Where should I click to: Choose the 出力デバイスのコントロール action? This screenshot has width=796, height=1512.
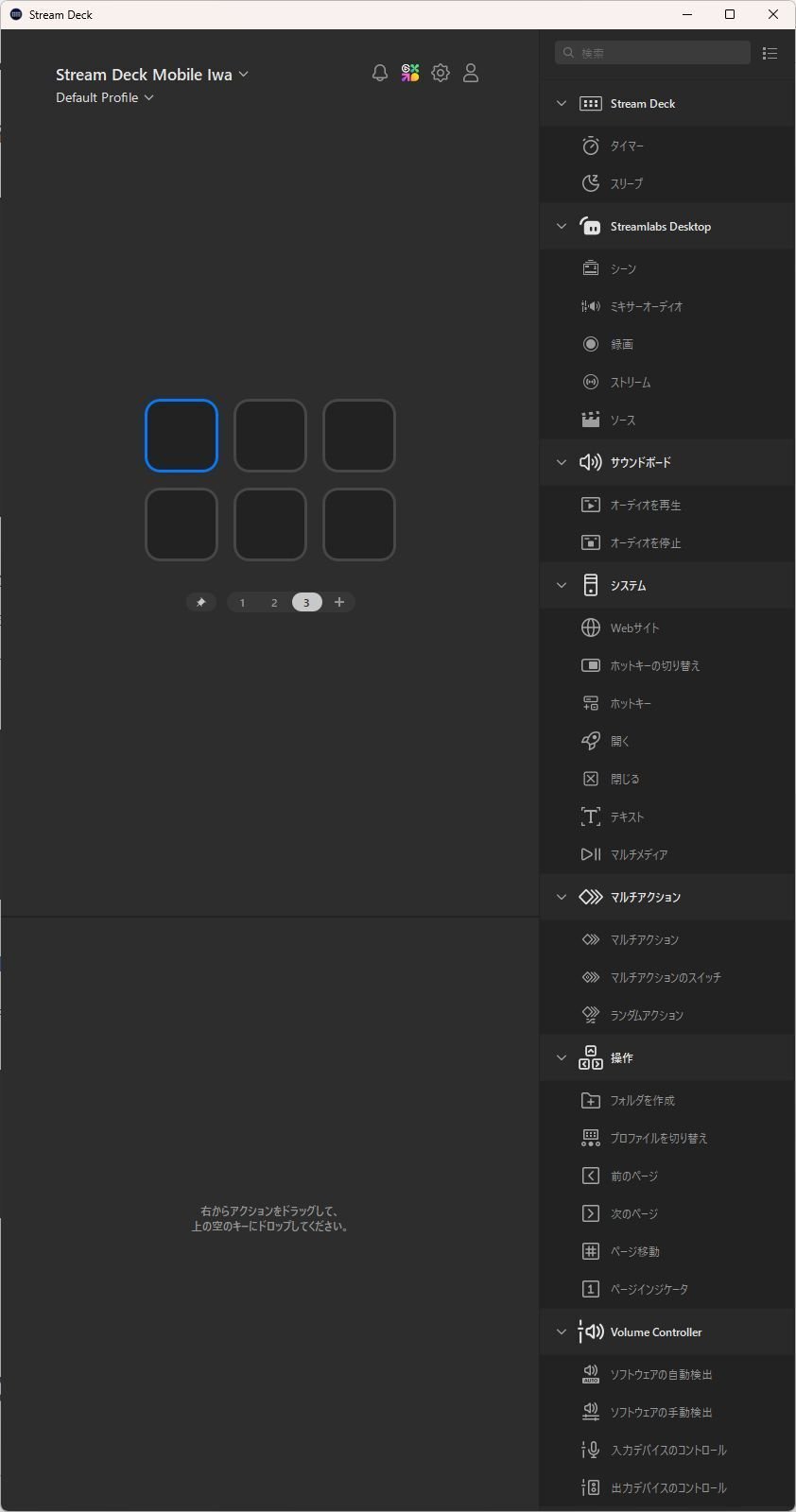667,1487
